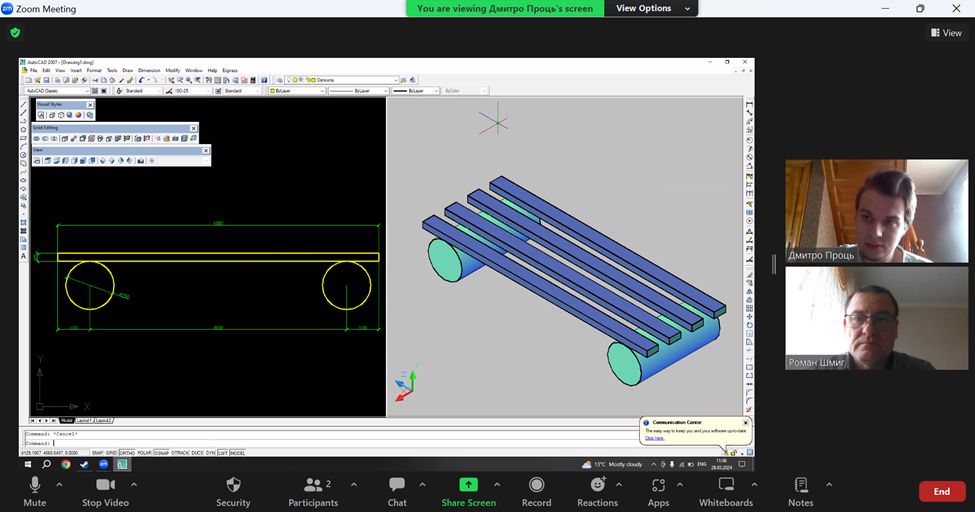
Task: Mute the microphone in Zoom
Action: point(35,486)
